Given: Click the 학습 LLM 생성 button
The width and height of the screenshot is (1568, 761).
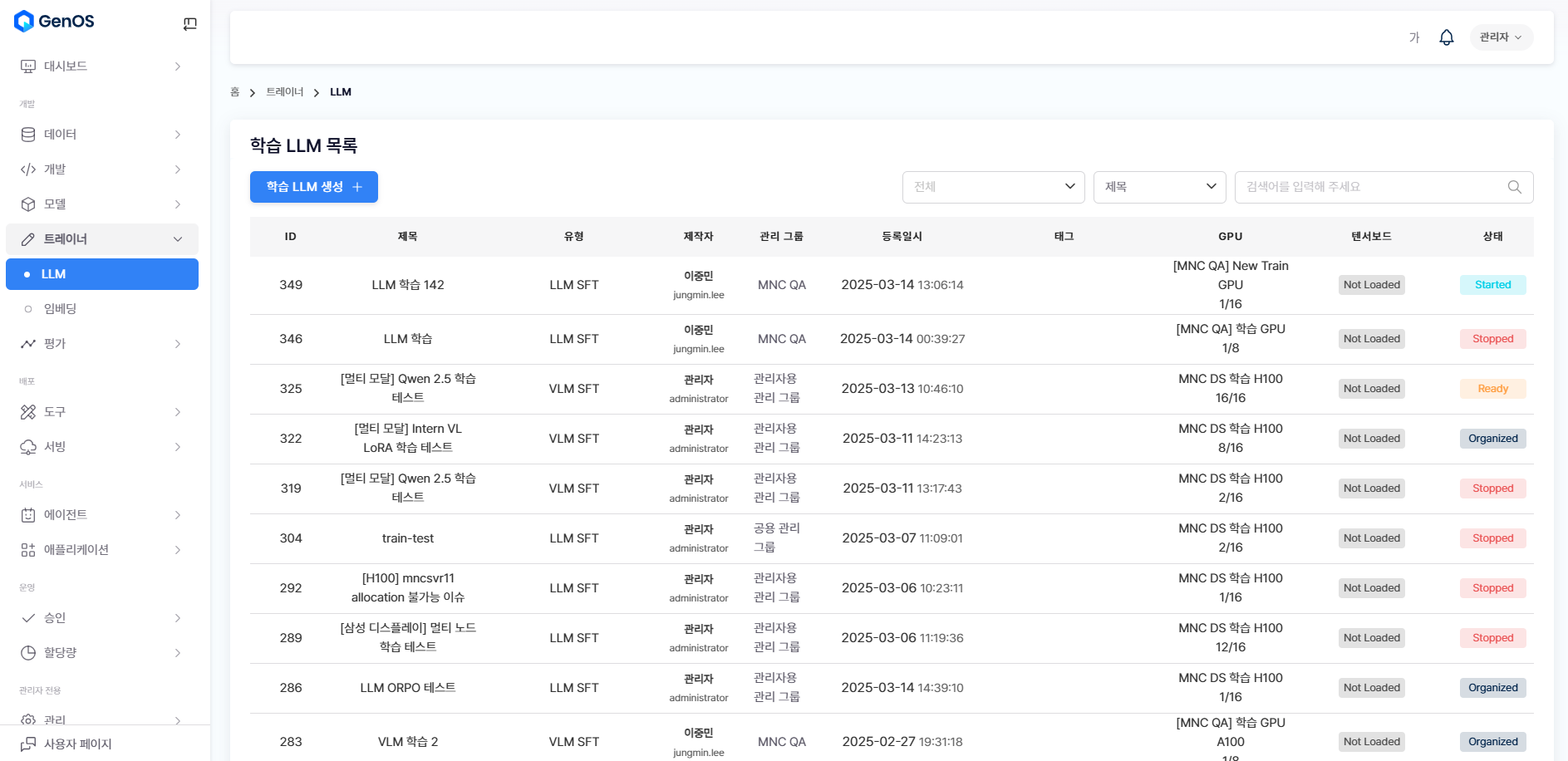Looking at the screenshot, I should click(313, 187).
